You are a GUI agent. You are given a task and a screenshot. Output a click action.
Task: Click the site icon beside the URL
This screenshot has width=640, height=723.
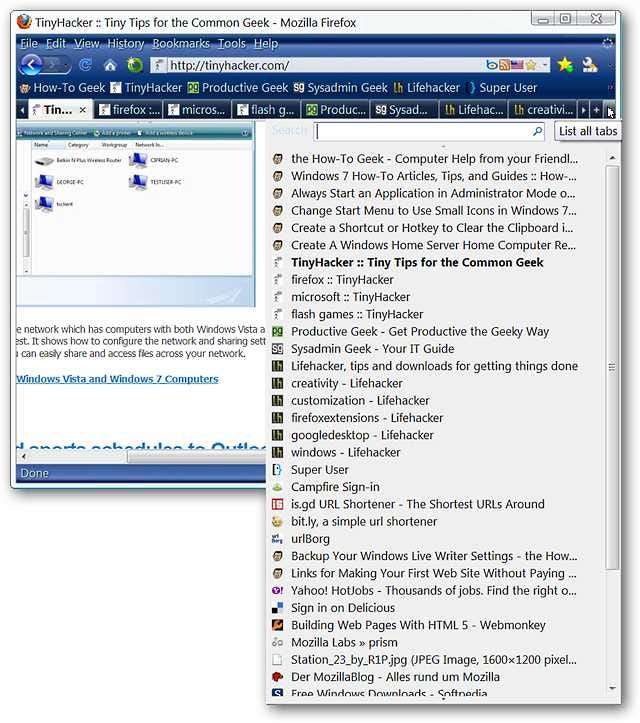click(158, 65)
